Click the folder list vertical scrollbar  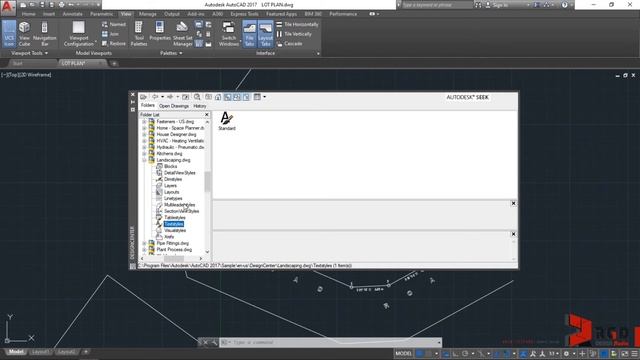[207, 181]
